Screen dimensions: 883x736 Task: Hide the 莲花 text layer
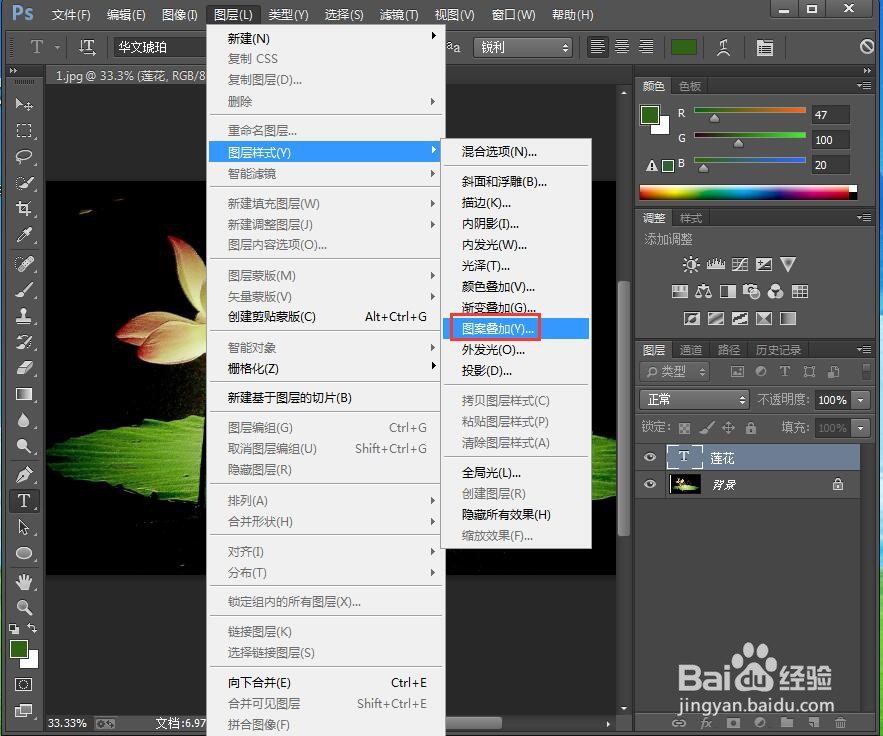(650, 457)
